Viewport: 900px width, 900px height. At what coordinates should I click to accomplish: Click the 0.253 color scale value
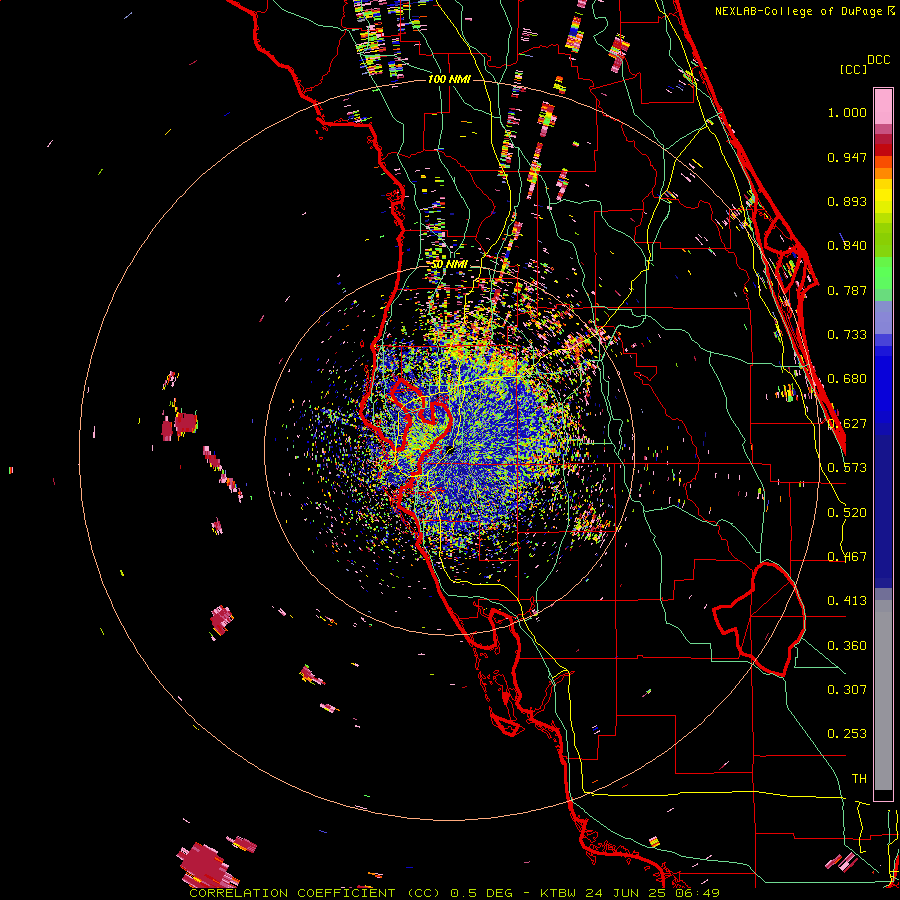click(x=847, y=734)
